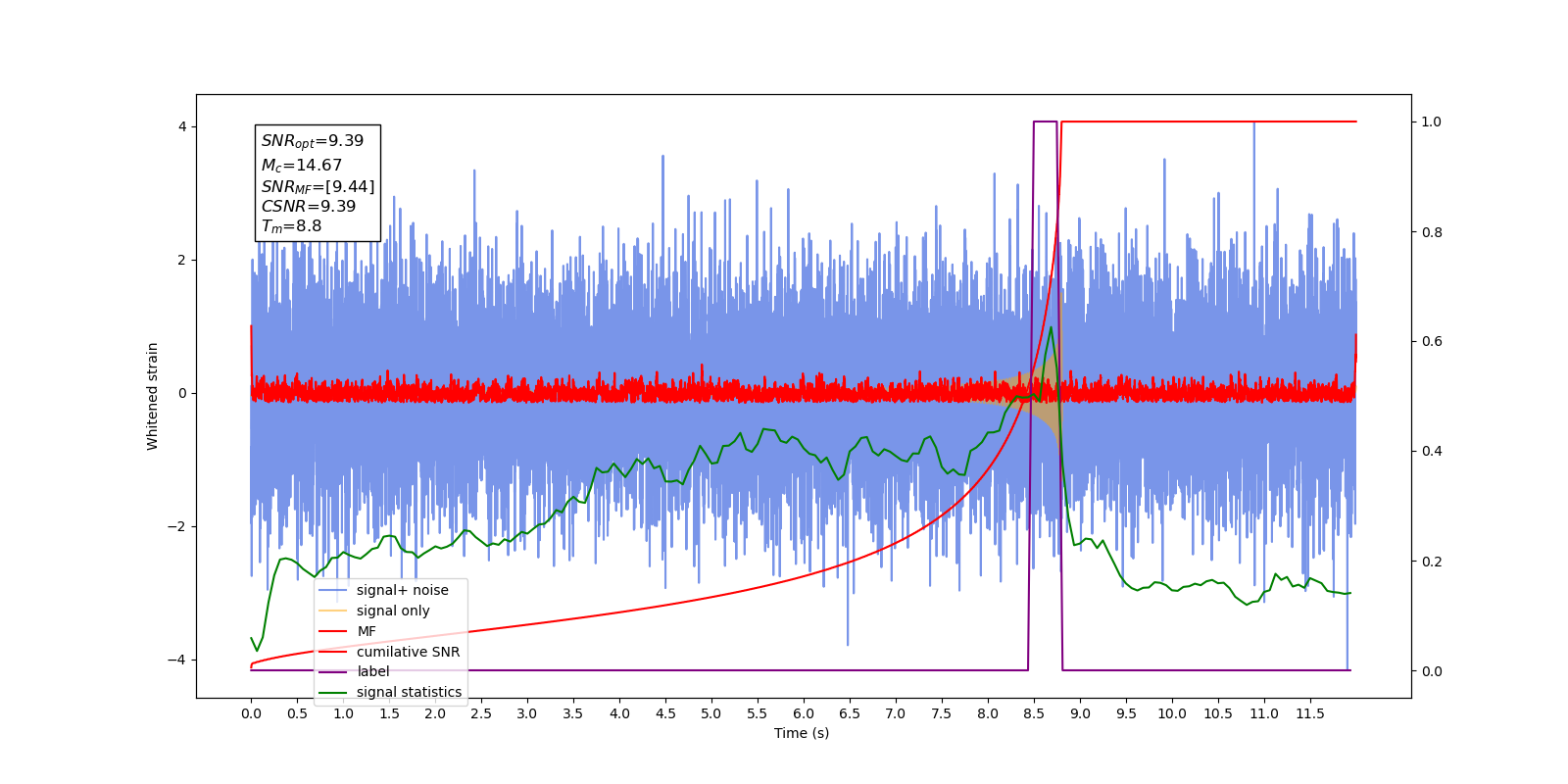Image resolution: width=1568 pixels, height=784 pixels.
Task: Click the SNRMF=[9.44] annotation text
Action: pyautogui.click(x=318, y=186)
